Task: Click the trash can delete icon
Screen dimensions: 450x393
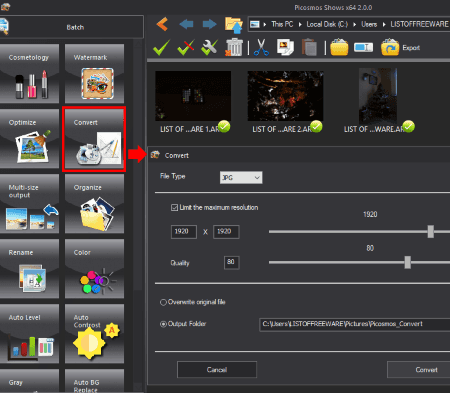Action: (x=234, y=47)
